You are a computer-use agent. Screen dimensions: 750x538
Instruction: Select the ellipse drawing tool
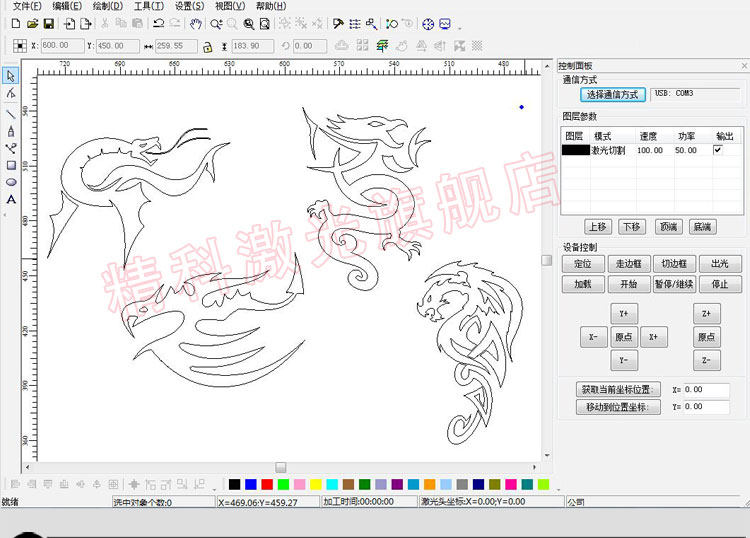(x=11, y=182)
